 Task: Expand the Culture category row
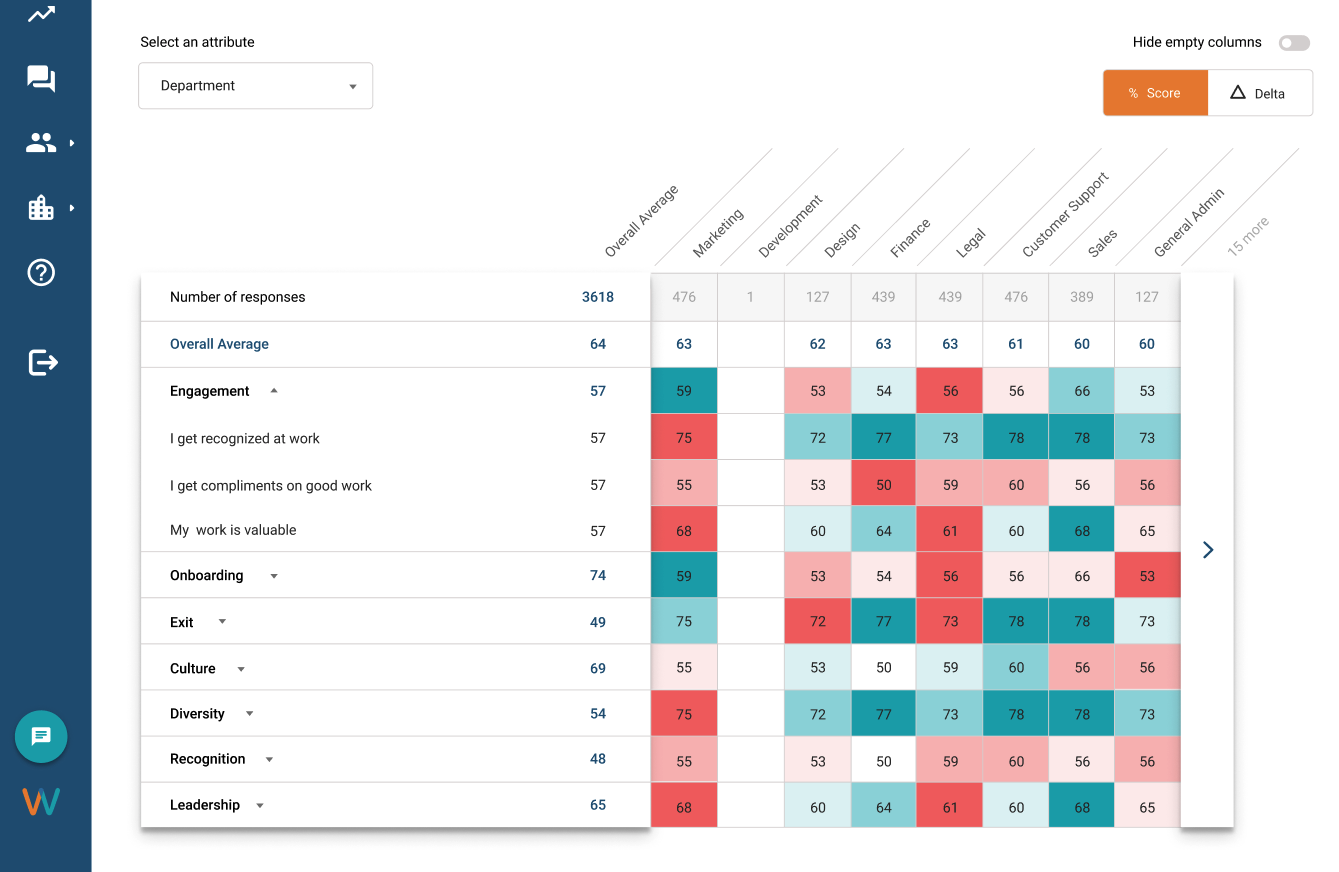coord(241,669)
